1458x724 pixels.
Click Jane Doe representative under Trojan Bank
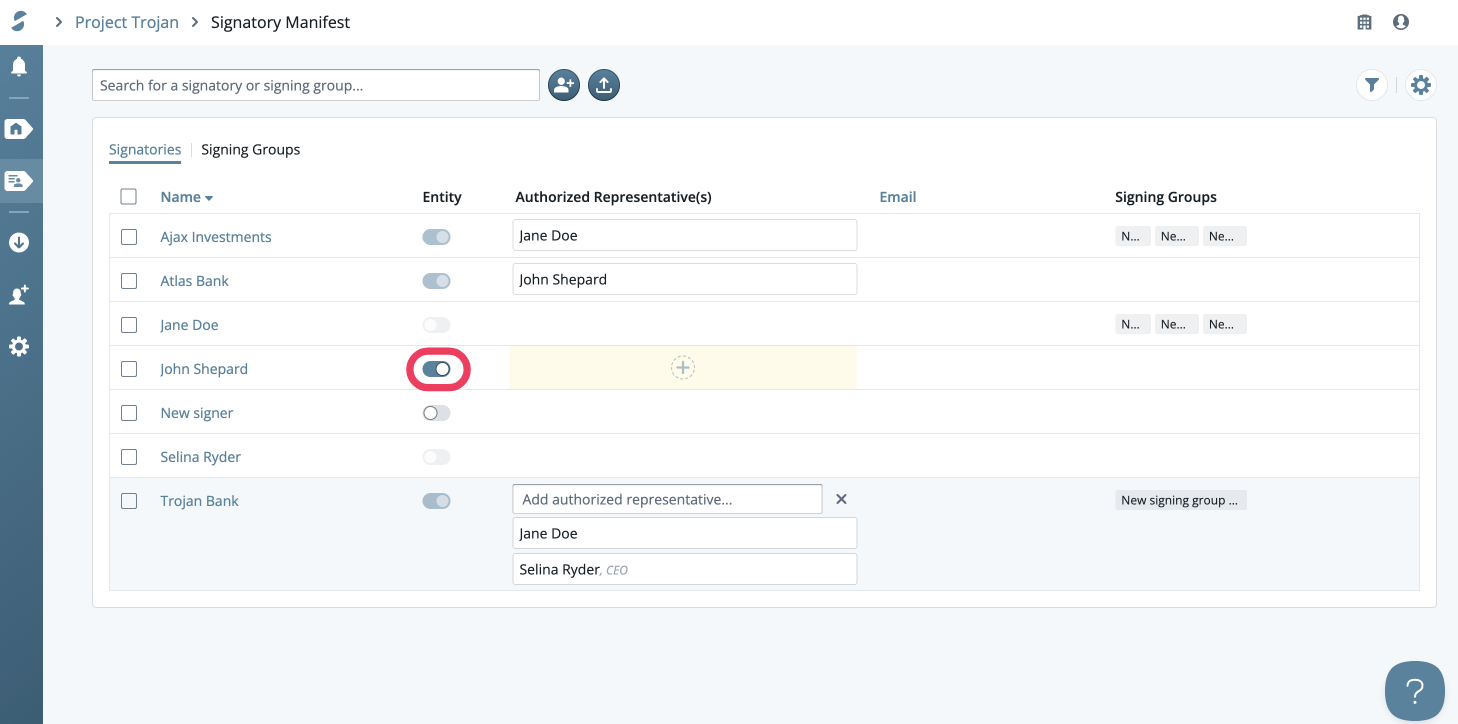(x=685, y=533)
